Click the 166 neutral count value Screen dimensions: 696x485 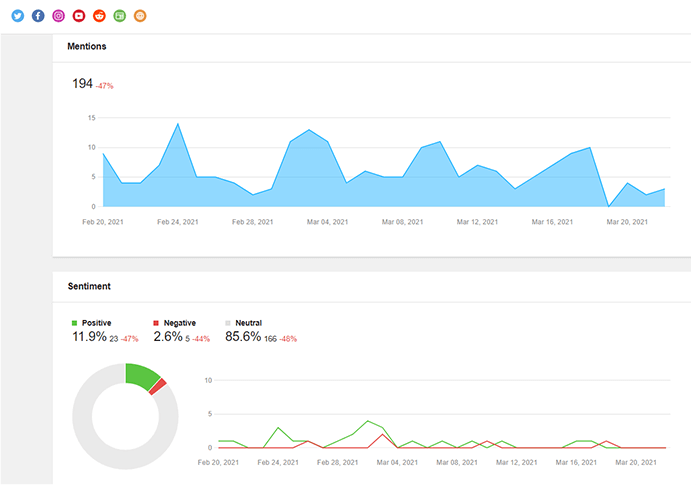coord(270,339)
